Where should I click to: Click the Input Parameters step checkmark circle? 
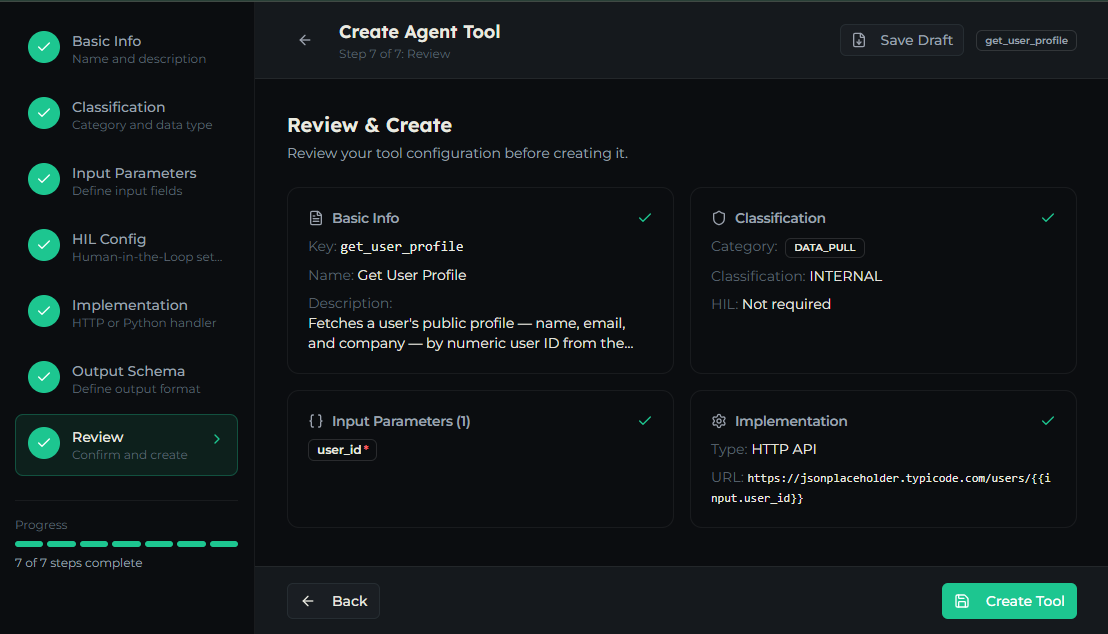44,179
